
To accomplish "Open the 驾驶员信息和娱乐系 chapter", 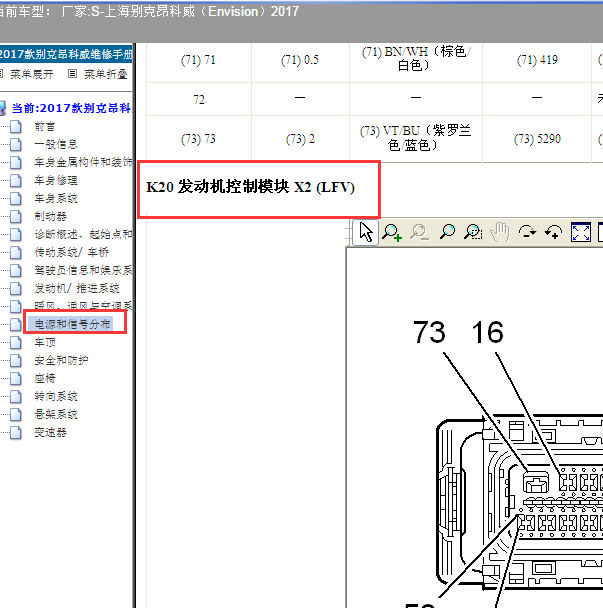I will 83,270.
